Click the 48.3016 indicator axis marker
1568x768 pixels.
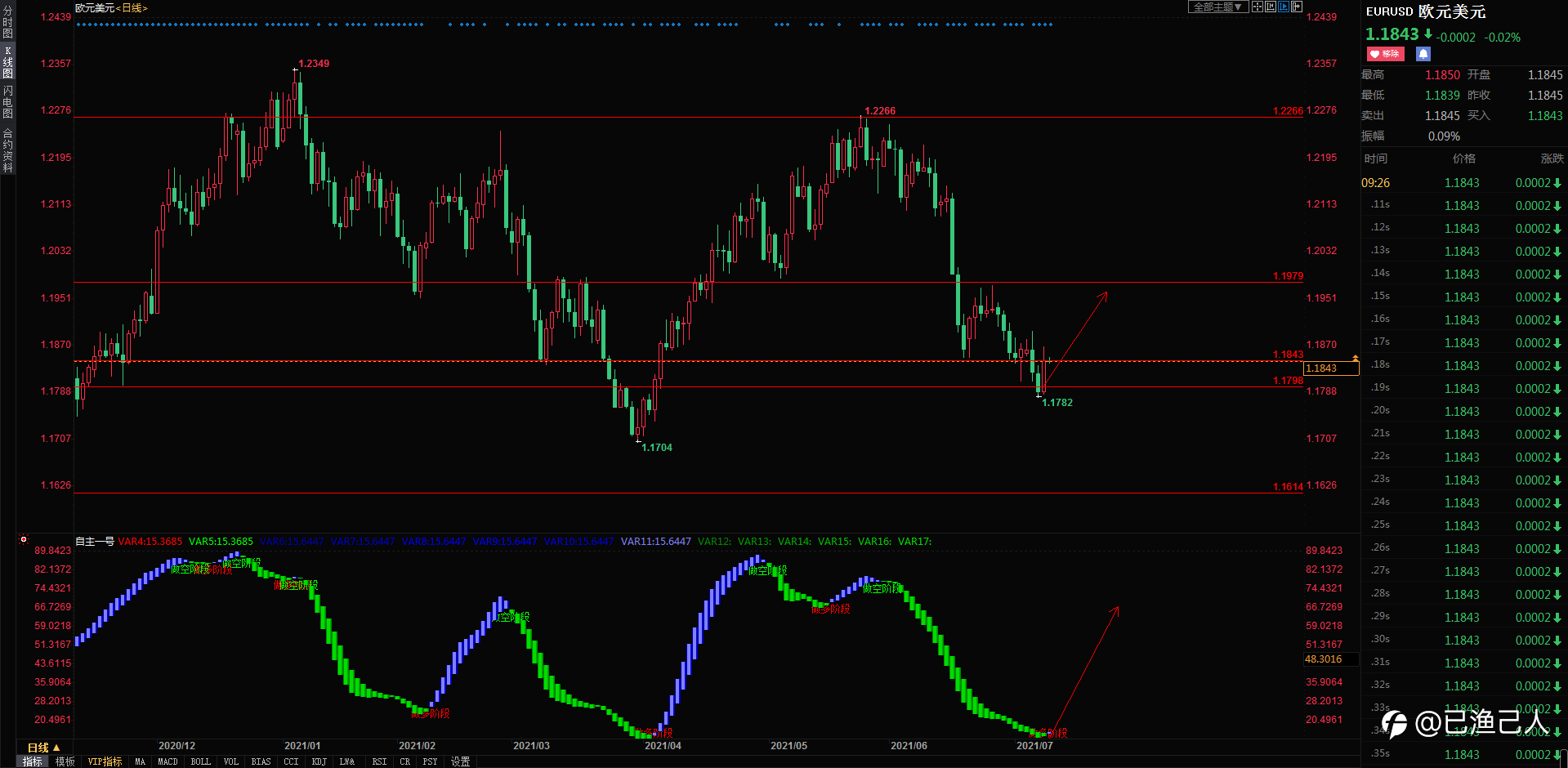coord(1331,659)
